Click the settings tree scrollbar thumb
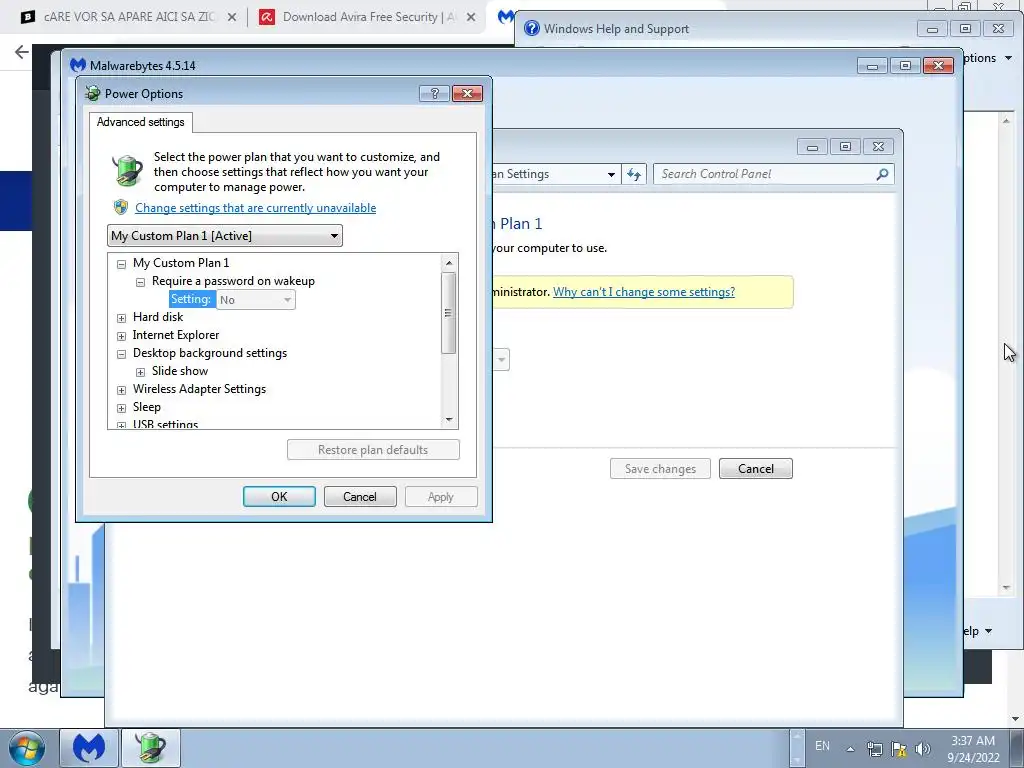The image size is (1024, 768). click(x=448, y=313)
